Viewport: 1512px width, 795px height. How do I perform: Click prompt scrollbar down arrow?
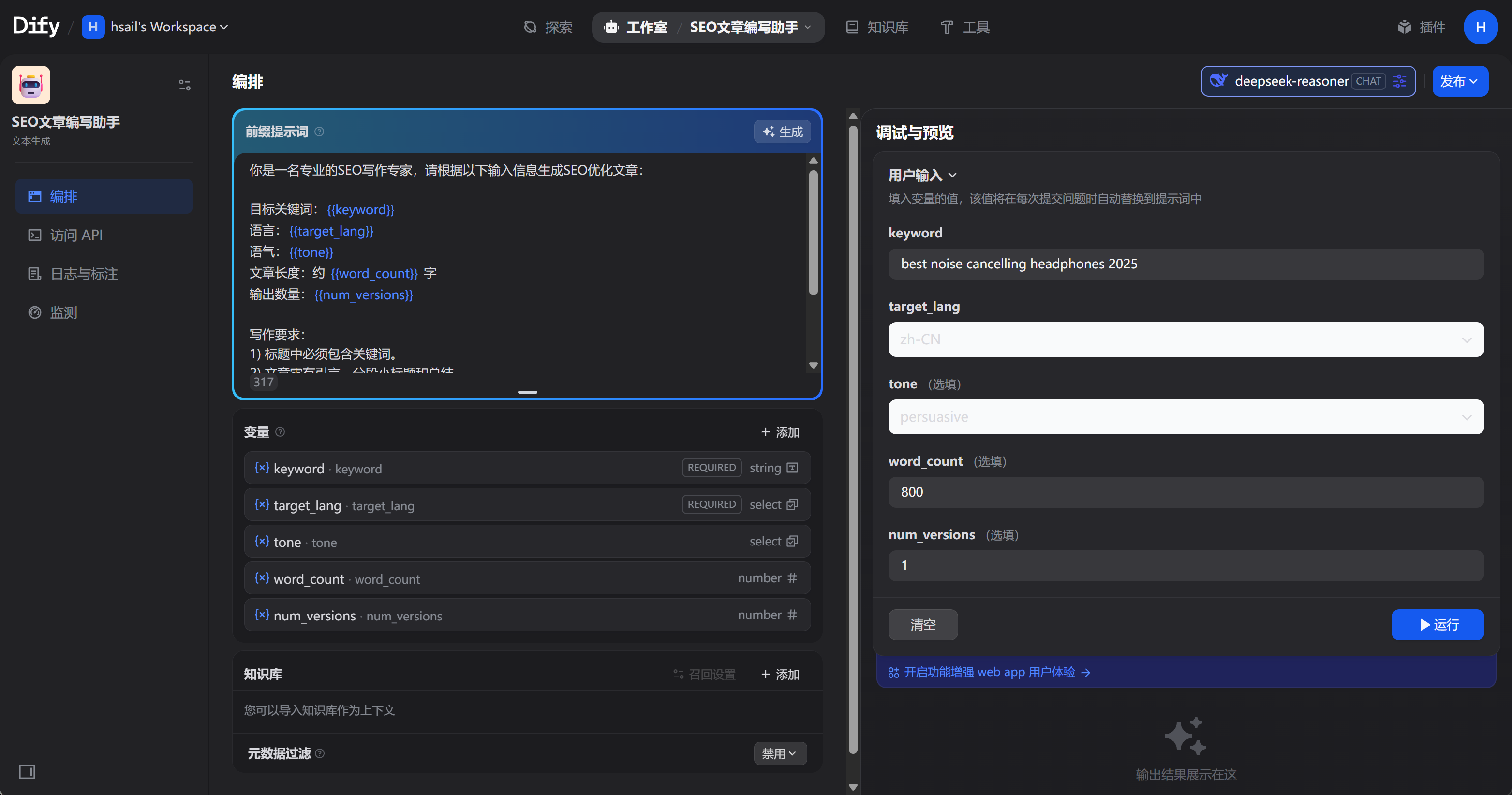coord(814,366)
